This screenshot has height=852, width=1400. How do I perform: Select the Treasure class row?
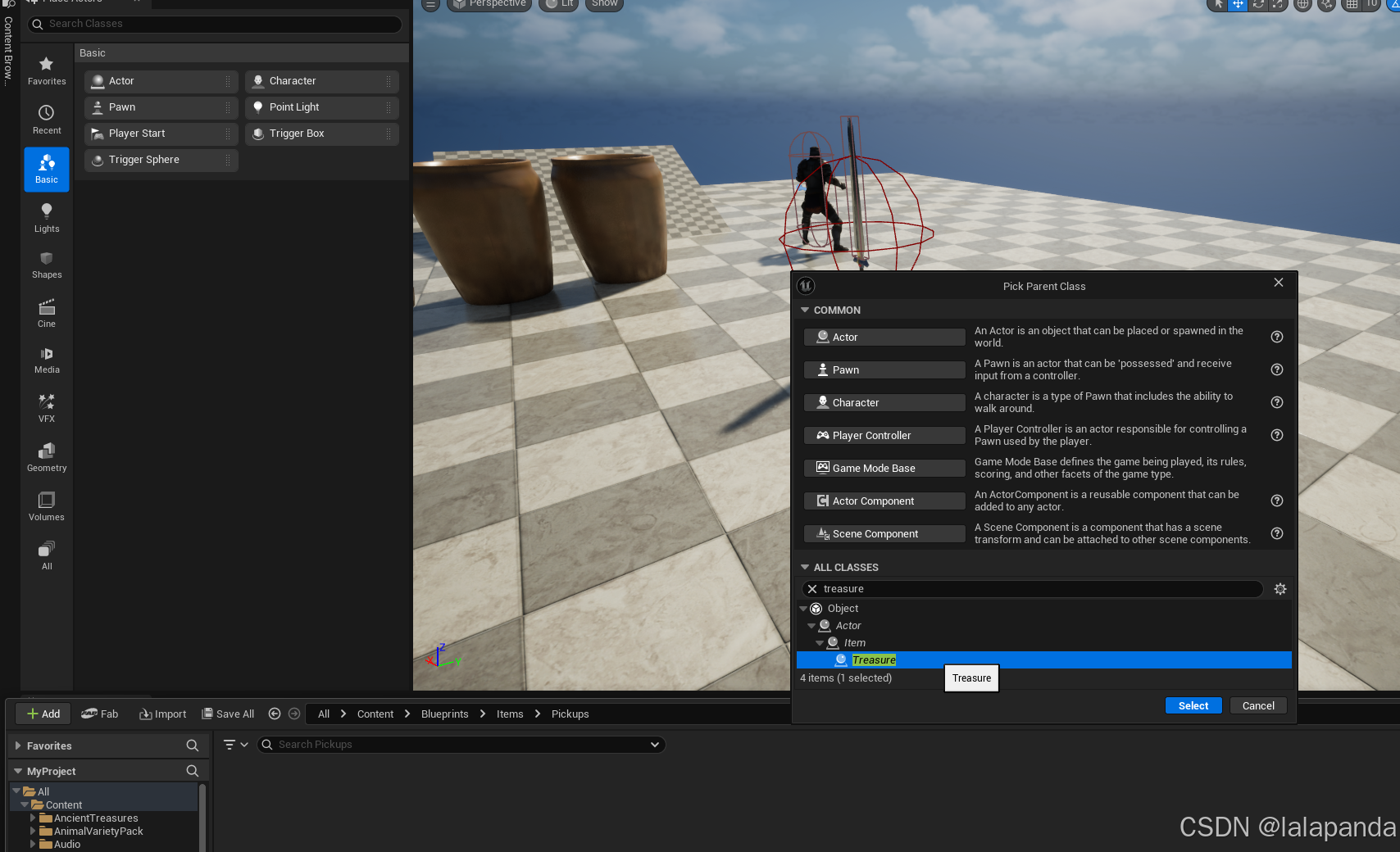1043,660
